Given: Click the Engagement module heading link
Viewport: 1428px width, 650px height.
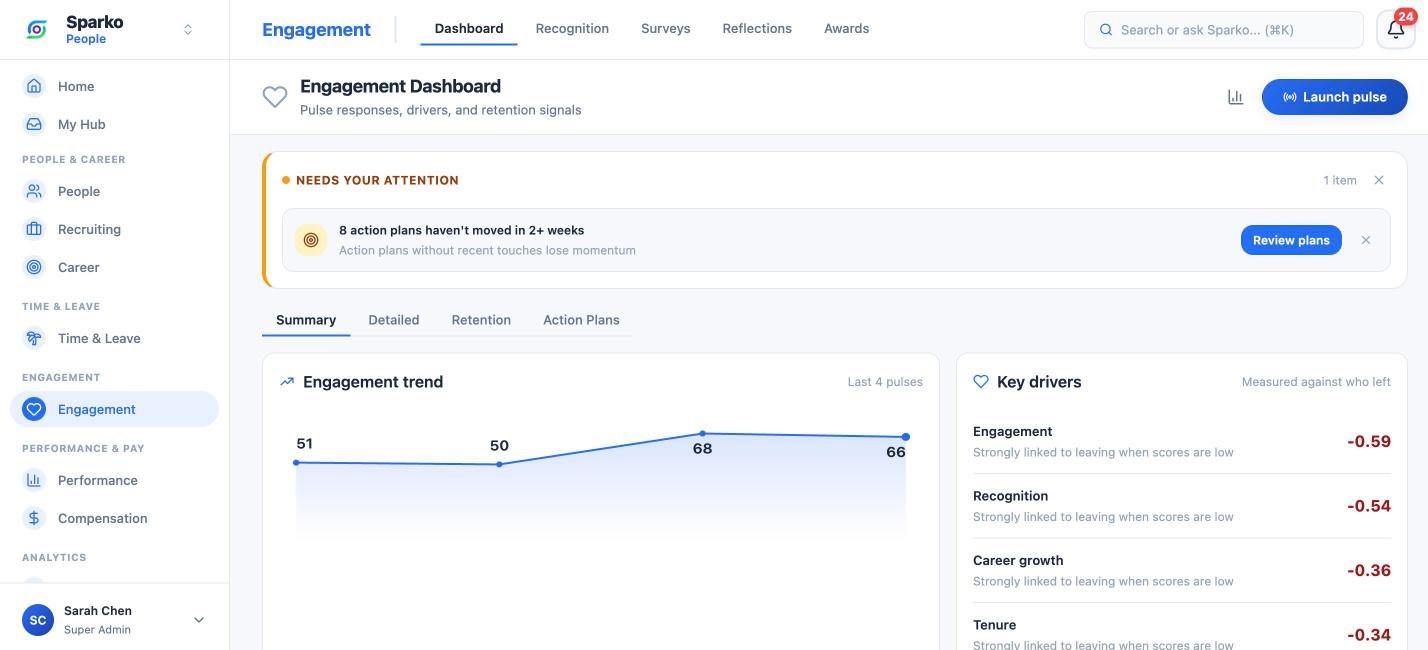Looking at the screenshot, I should [x=316, y=30].
